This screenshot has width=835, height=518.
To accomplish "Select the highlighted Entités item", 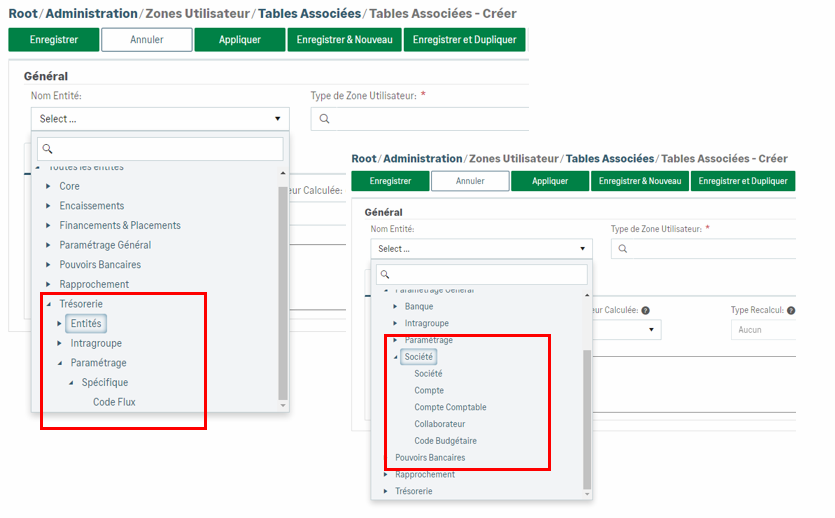I will (86, 323).
